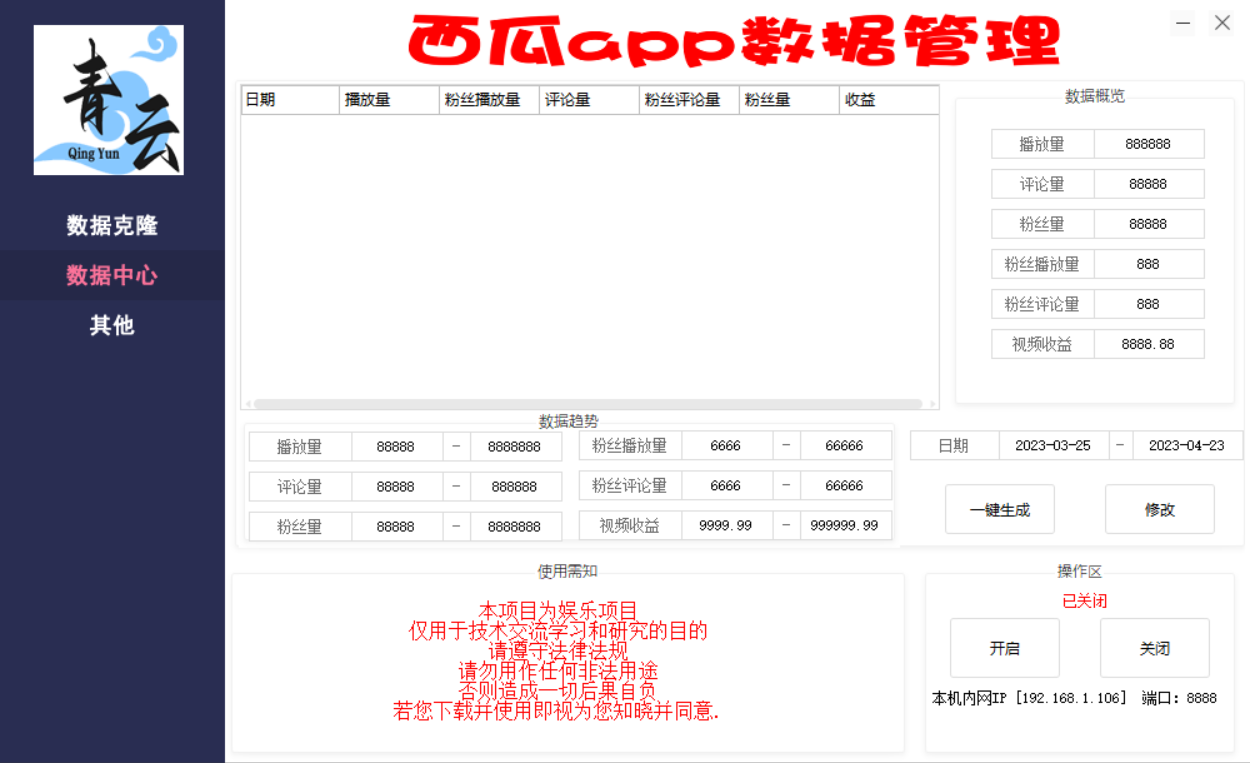
Task: Edit the start date 2023-03-25
Action: click(1053, 446)
